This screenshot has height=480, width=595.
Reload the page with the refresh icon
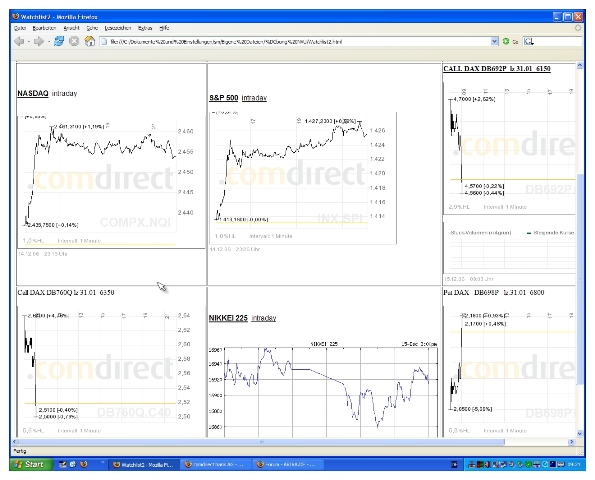58,41
